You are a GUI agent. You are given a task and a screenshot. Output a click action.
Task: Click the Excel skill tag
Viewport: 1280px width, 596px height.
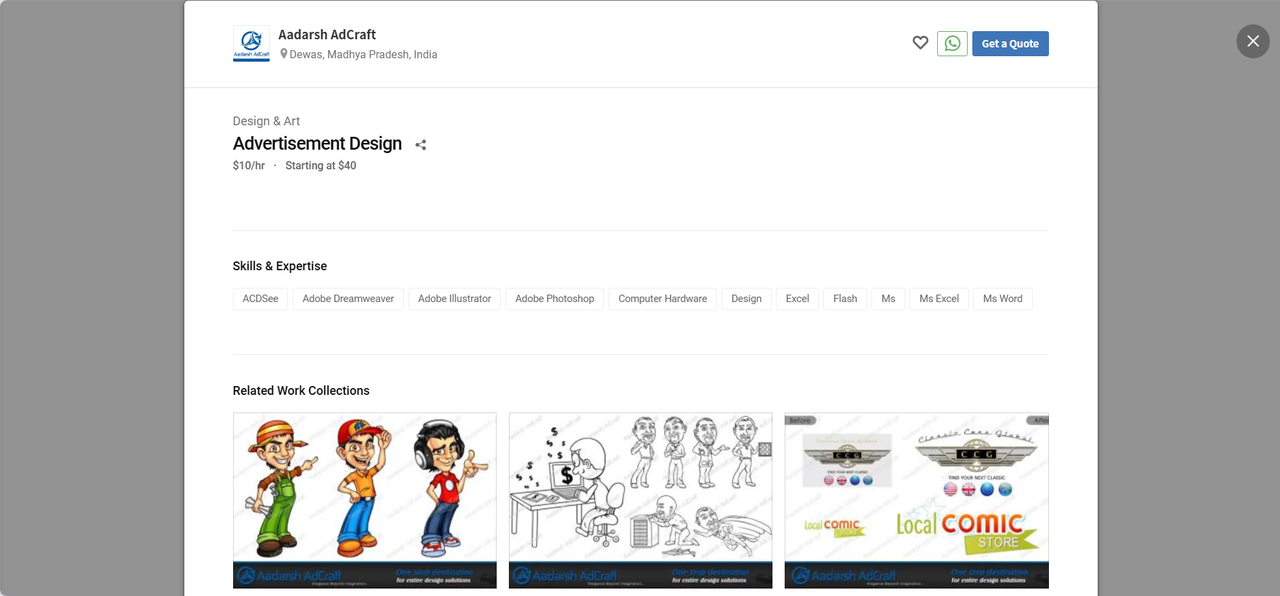797,299
